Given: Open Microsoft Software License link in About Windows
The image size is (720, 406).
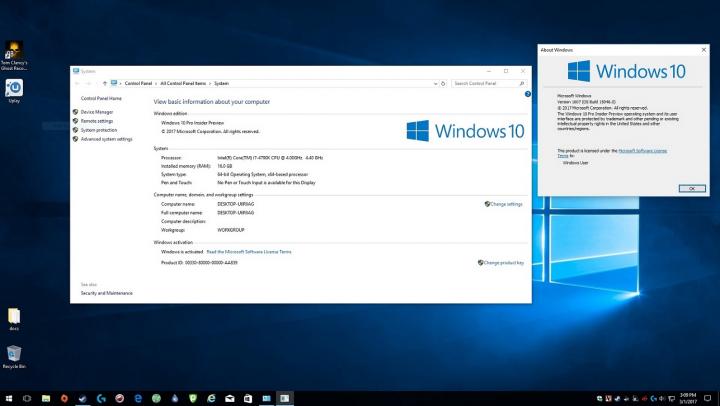Looking at the screenshot, I should pyautogui.click(x=642, y=151).
